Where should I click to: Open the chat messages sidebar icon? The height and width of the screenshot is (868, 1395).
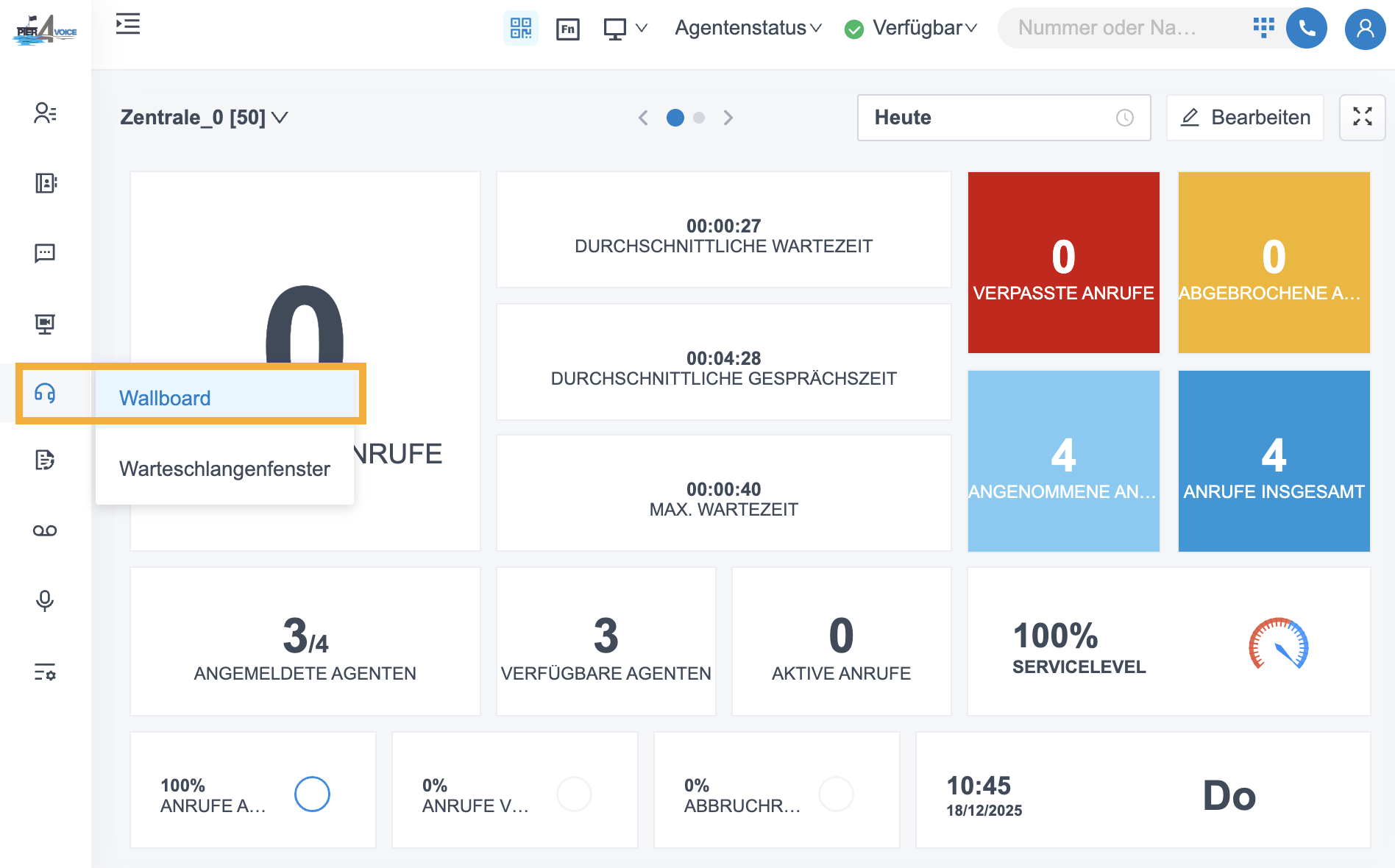(45, 254)
